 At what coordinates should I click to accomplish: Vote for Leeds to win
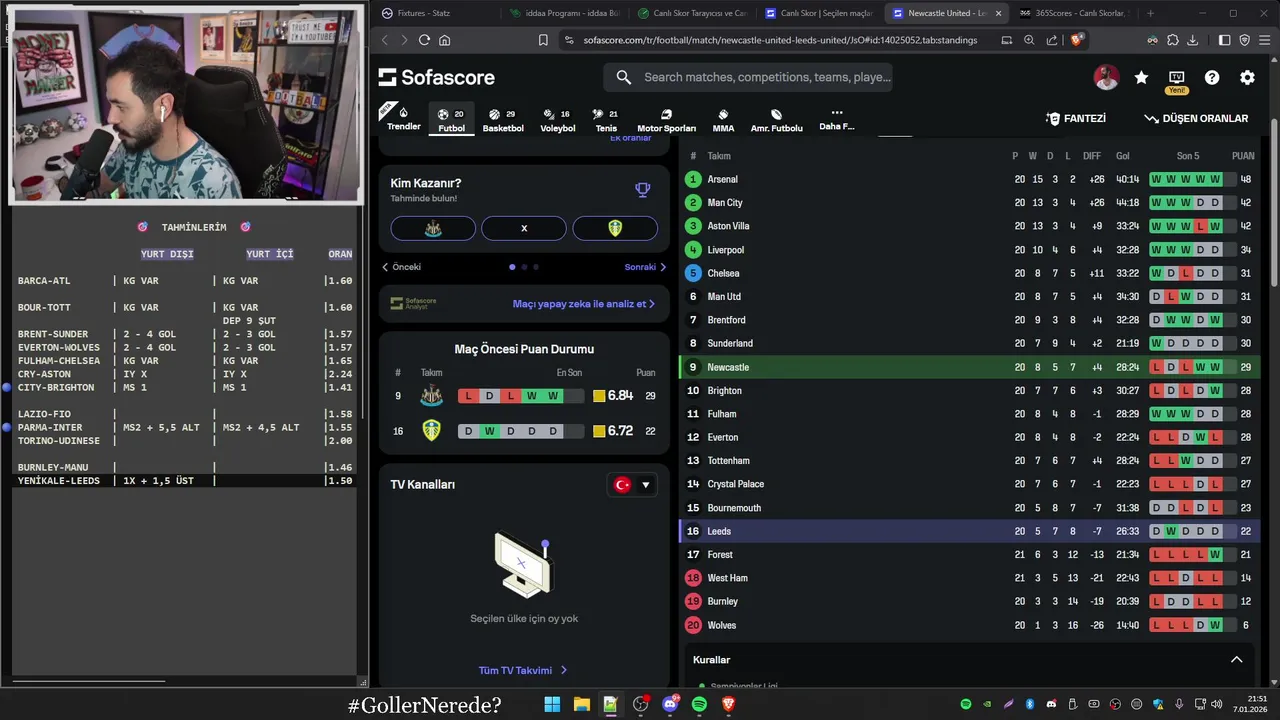[x=615, y=228]
